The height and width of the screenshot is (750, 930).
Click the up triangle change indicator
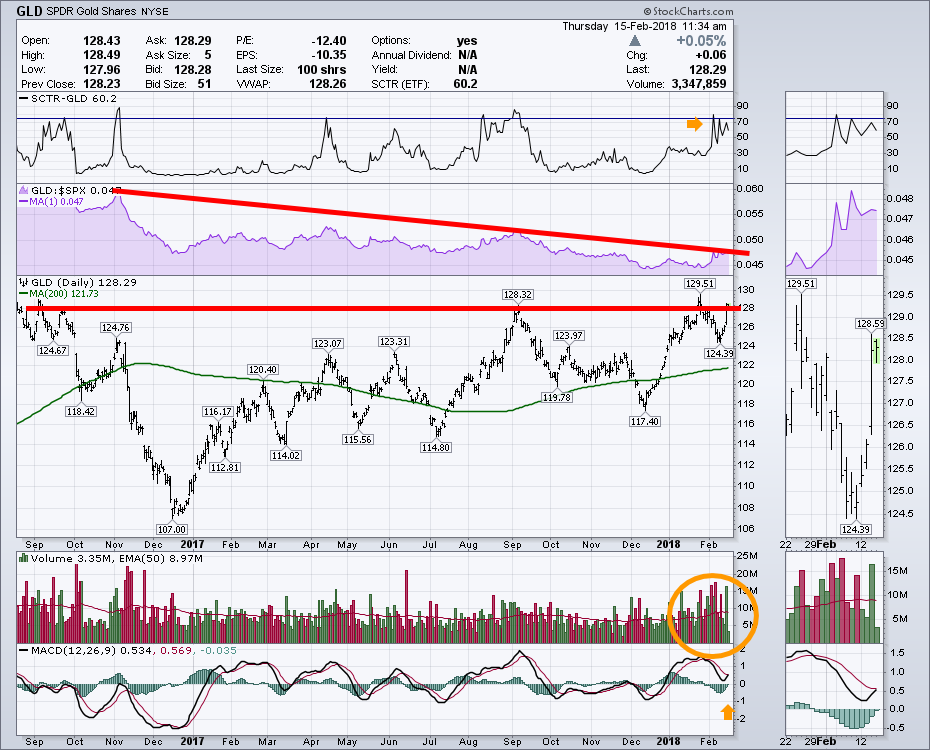click(635, 41)
